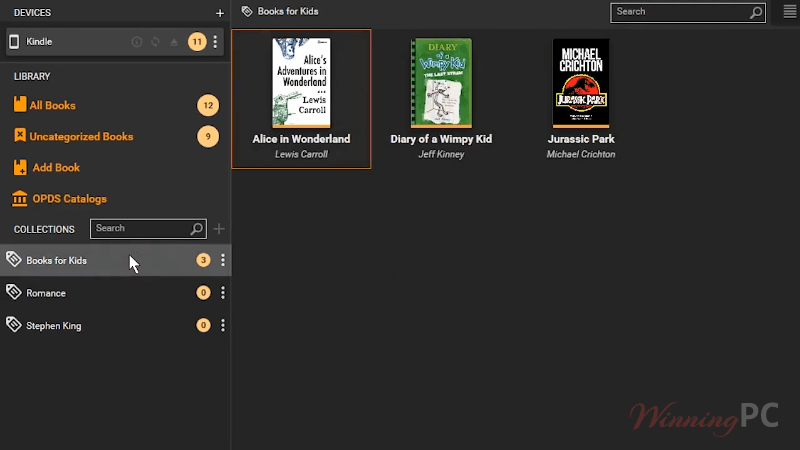Click Romance count badge 0
Viewport: 800px width, 450px height.
point(203,293)
